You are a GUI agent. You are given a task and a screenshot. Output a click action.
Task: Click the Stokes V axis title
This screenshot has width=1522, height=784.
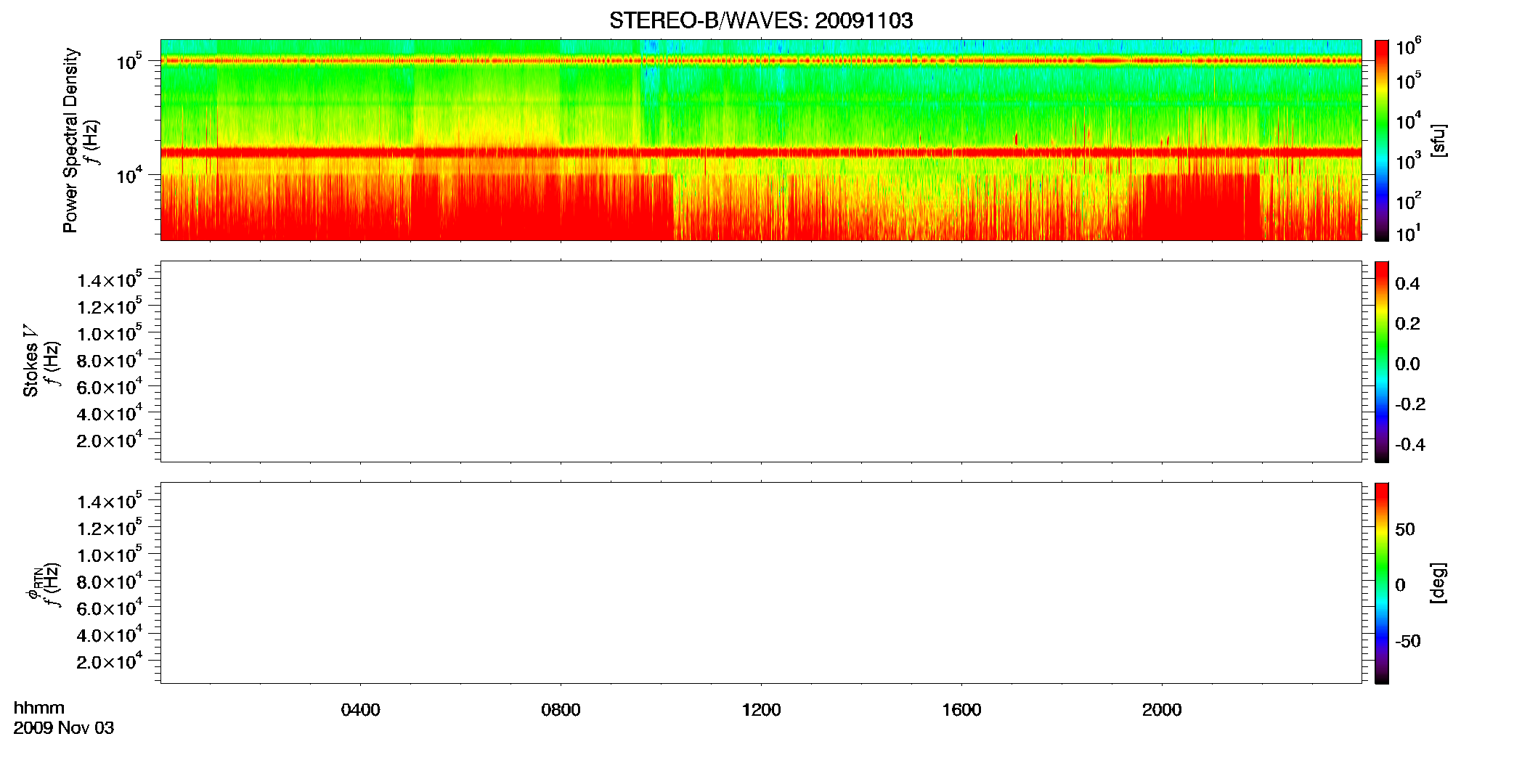click(30, 361)
